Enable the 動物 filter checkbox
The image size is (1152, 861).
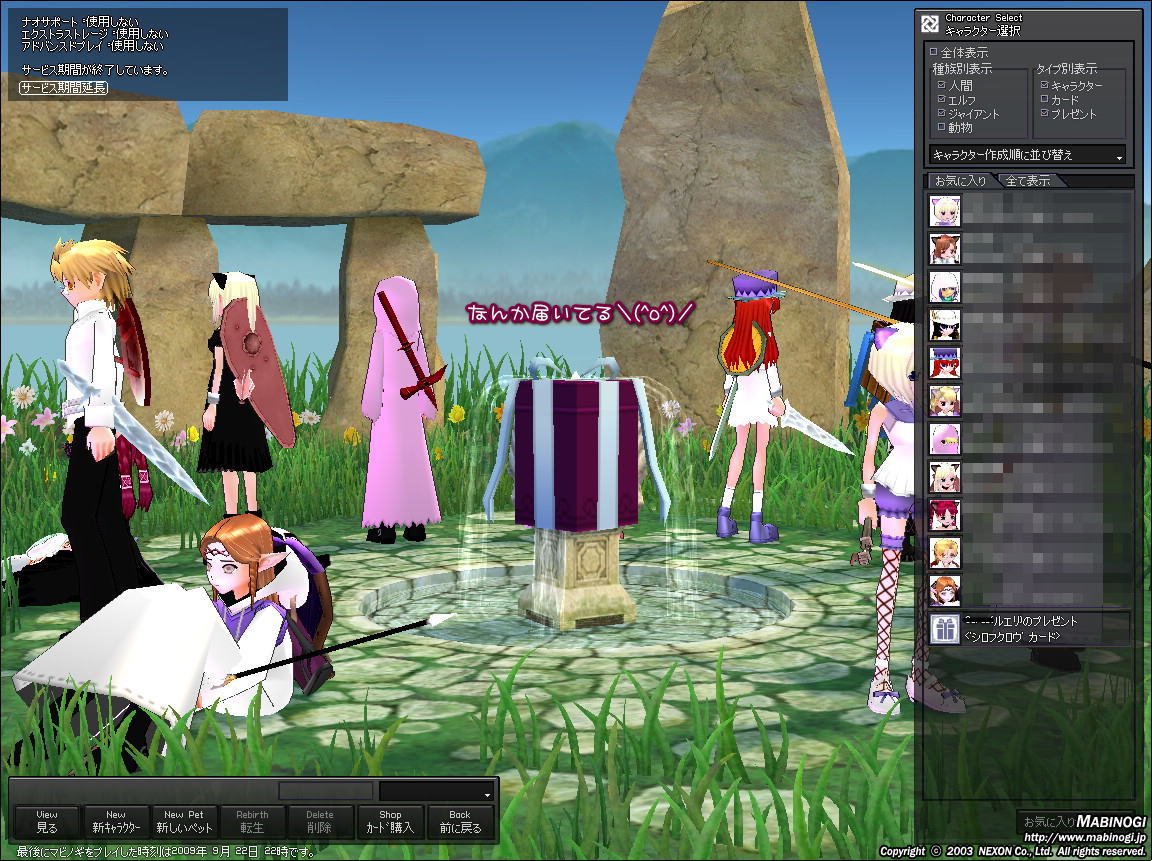pos(941,127)
